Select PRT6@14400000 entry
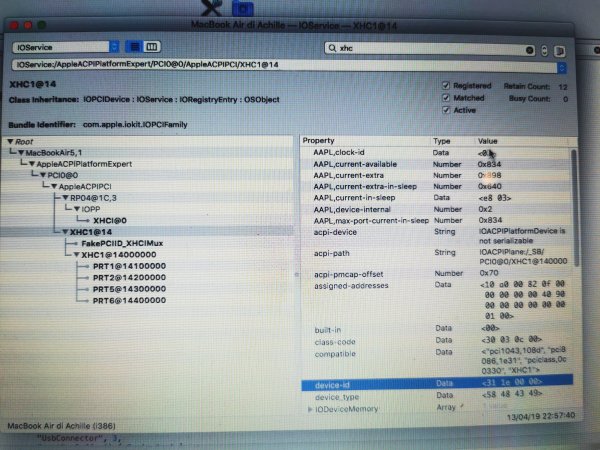 [x=129, y=300]
